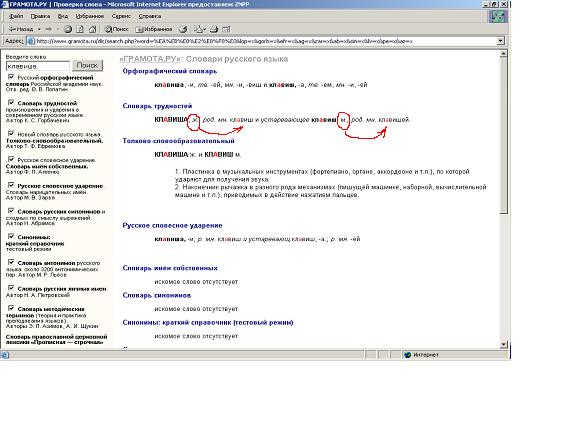Open the Избранное toolbar favorites pane
The height and width of the screenshot is (432, 576).
click(x=154, y=29)
